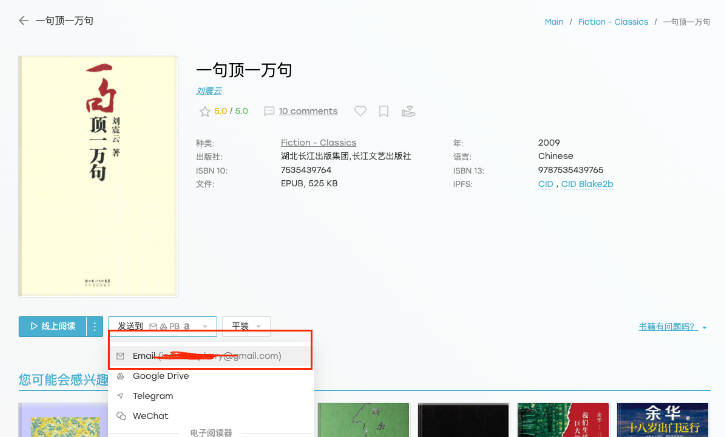Viewport: 725px width, 437px height.
Task: Expand the 书籍有问题吗? dropdown
Action: [x=673, y=327]
